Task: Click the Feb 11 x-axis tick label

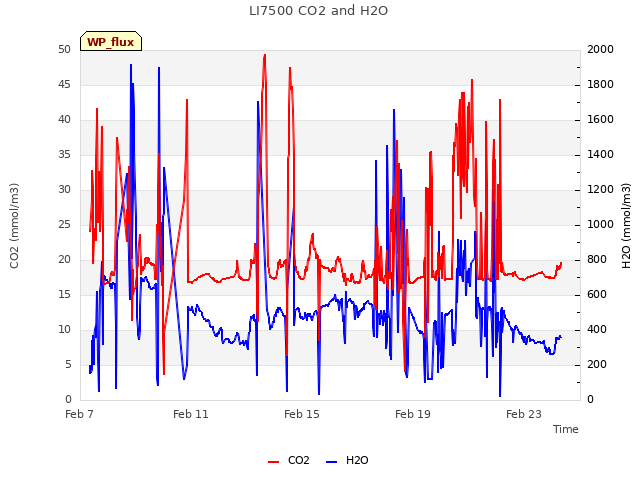Action: (191, 414)
